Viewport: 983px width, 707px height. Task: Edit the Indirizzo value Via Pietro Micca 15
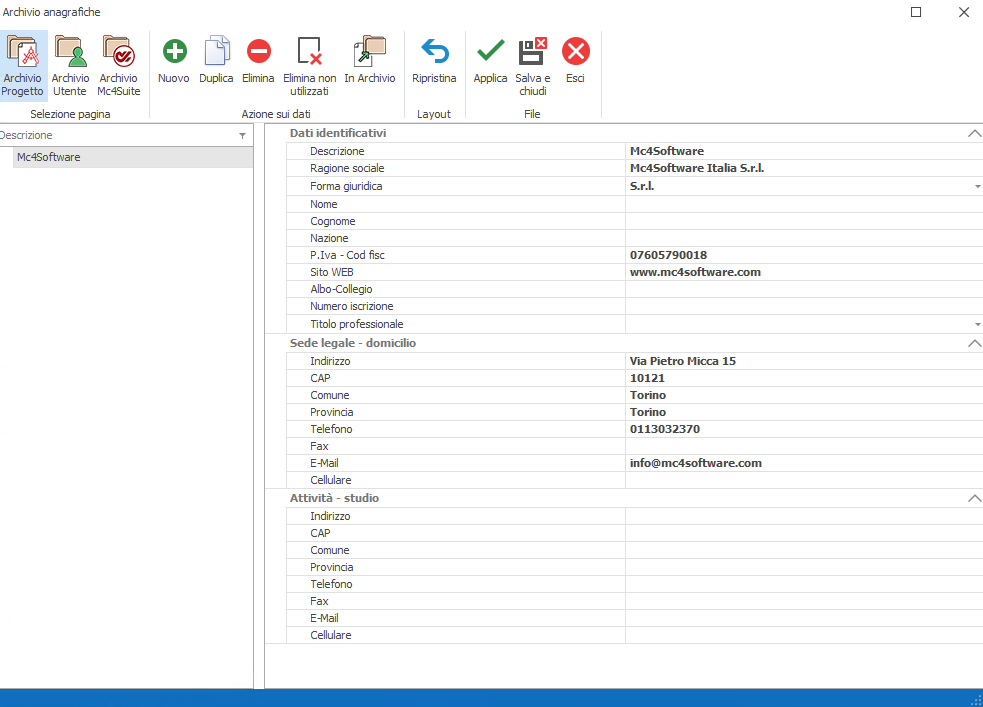point(804,361)
